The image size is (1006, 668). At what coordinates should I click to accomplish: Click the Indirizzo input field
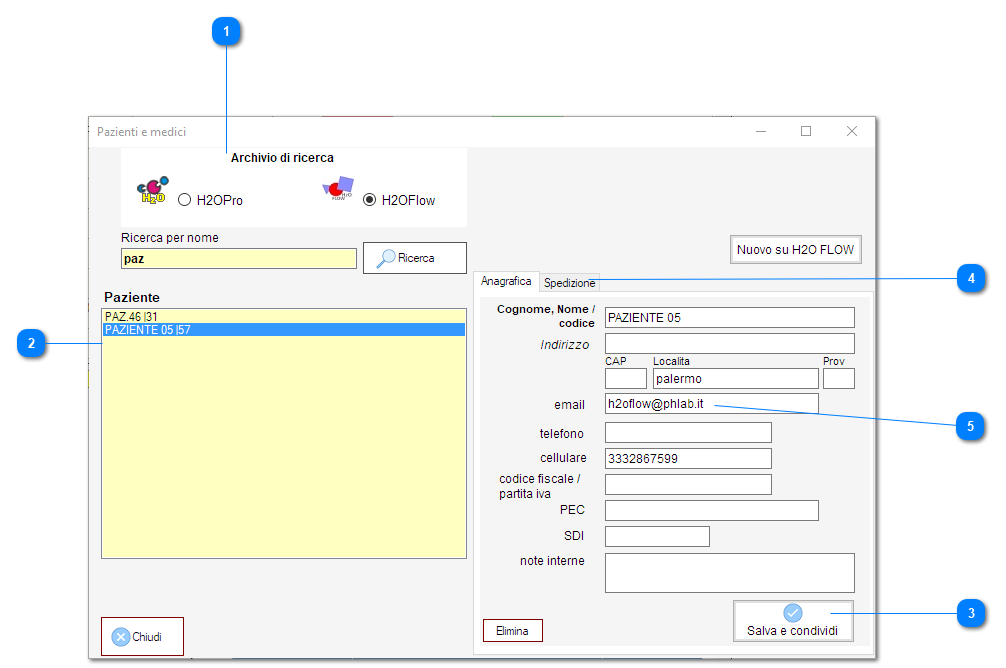729,343
